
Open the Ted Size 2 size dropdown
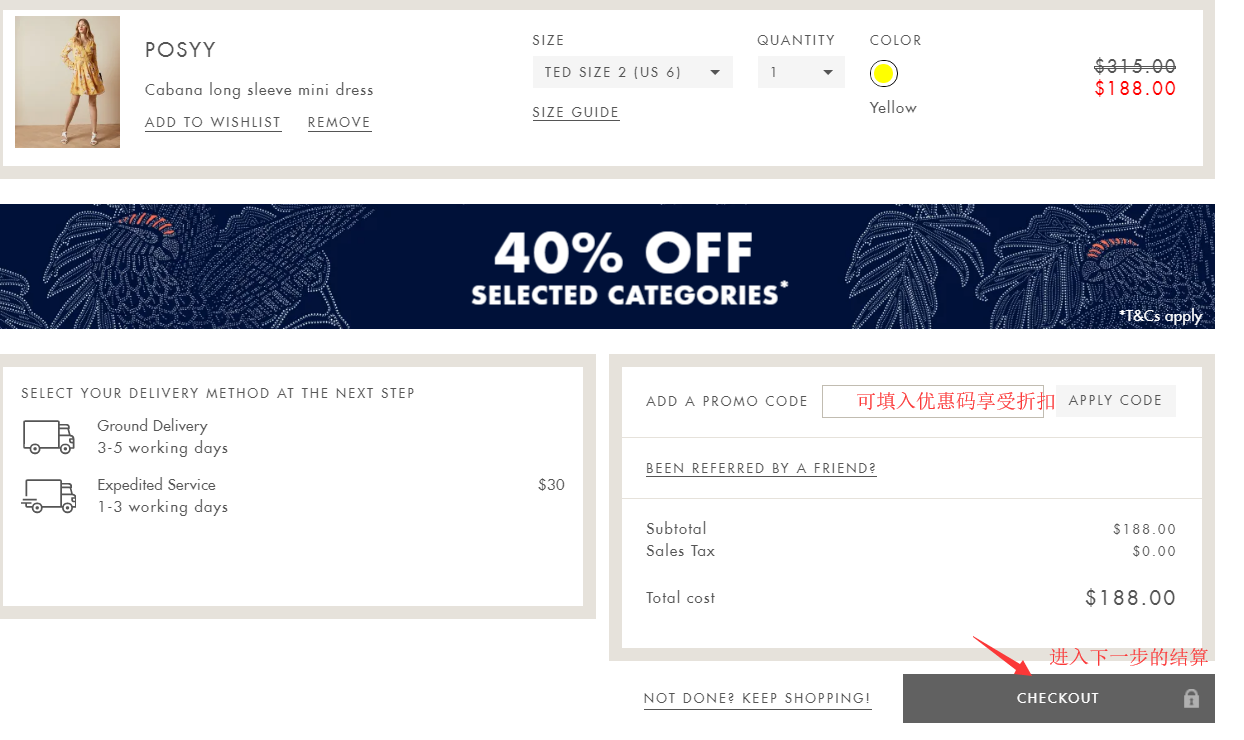point(632,72)
